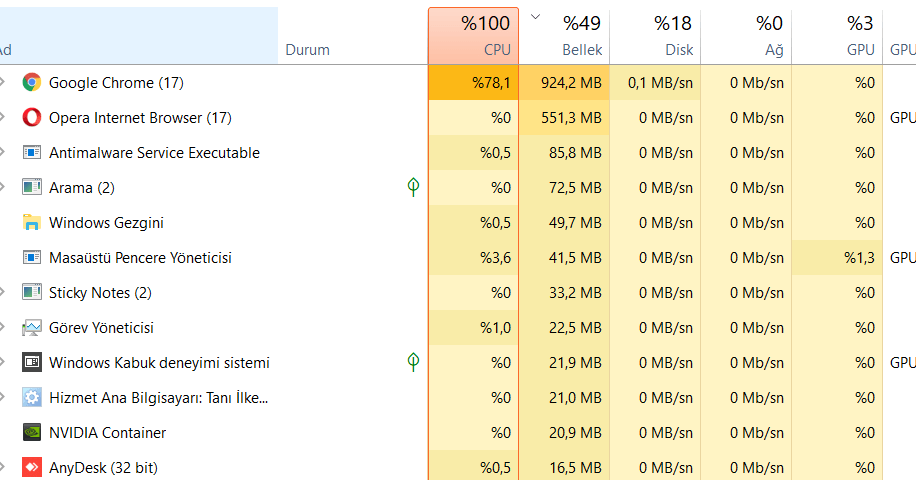
Task: Sort processes by the Bellek column
Action: (565, 36)
